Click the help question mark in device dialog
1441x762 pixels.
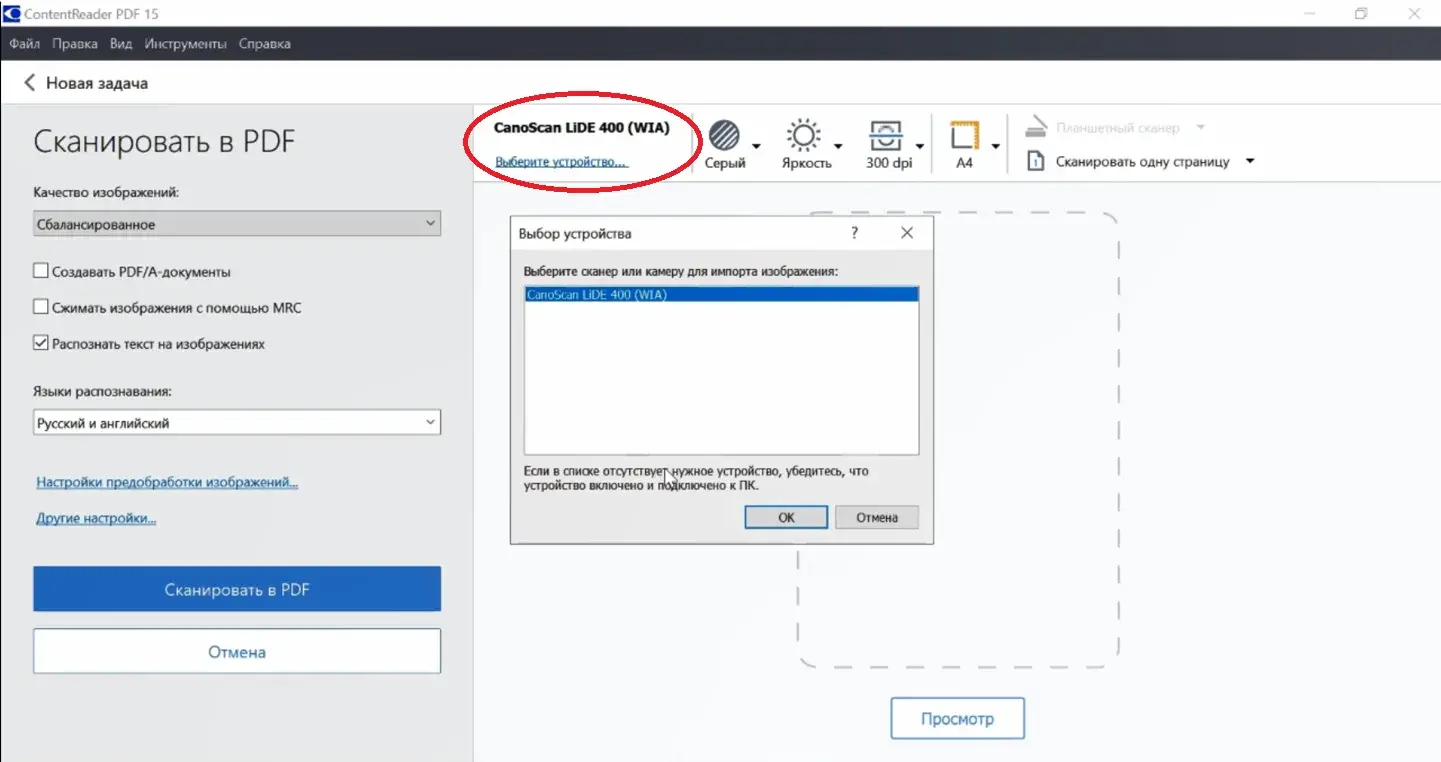click(854, 233)
